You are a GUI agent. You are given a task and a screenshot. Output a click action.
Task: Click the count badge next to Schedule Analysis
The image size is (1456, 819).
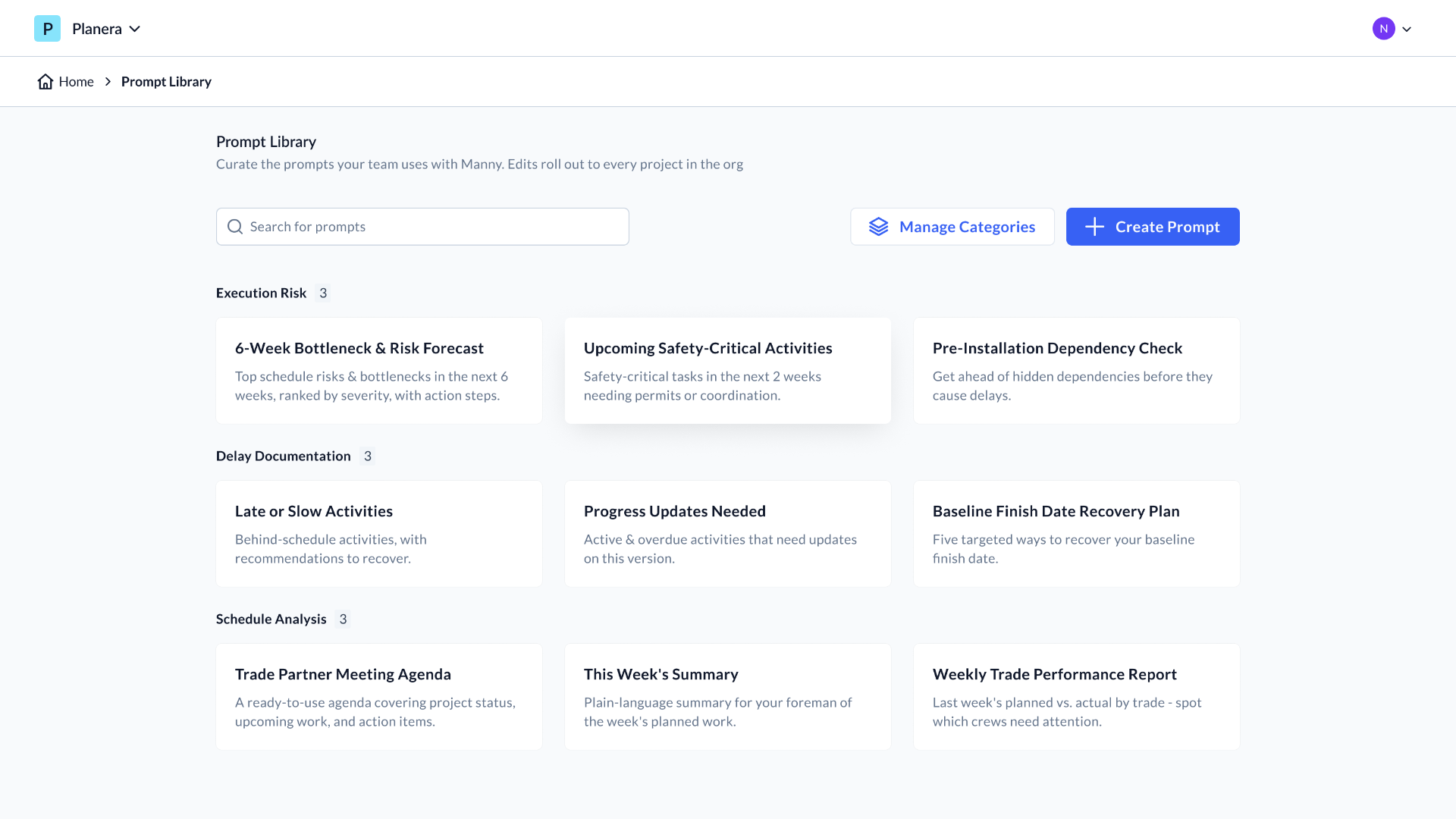click(343, 619)
